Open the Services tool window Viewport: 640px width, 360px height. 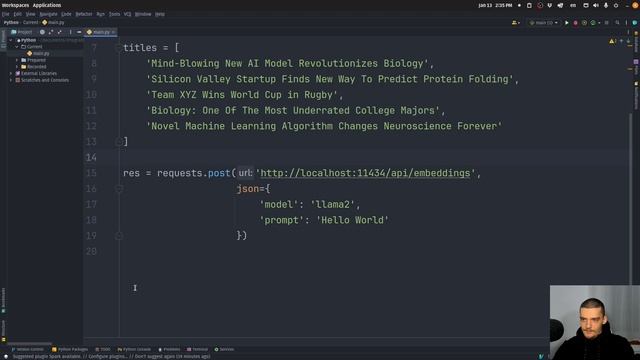pos(224,349)
